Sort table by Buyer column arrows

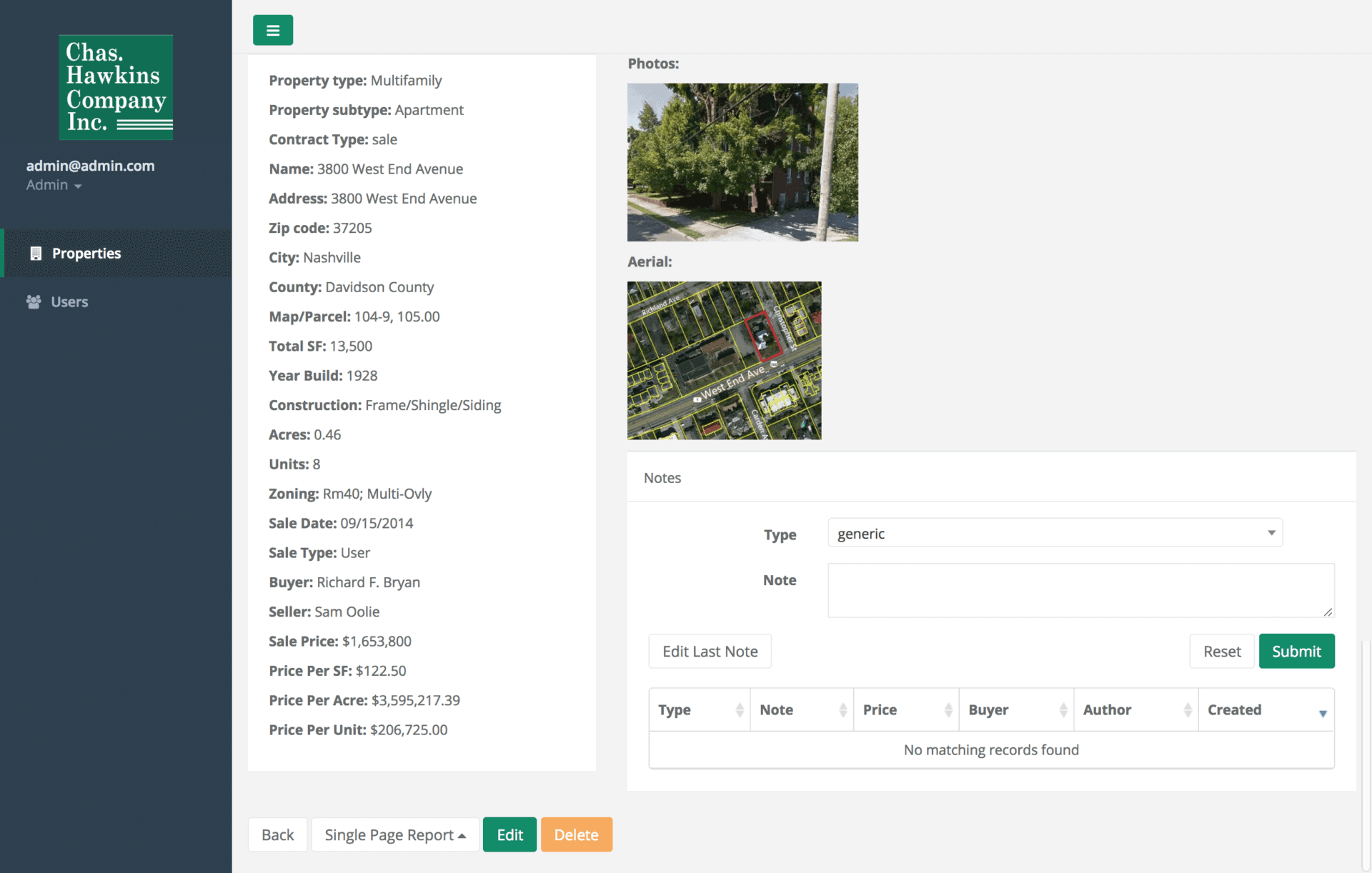click(x=1063, y=710)
